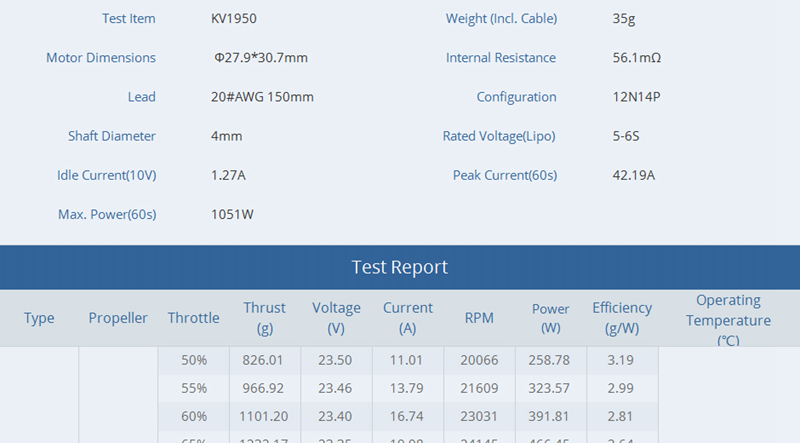Click the Throttle column header
The image size is (800, 443).
(x=193, y=318)
